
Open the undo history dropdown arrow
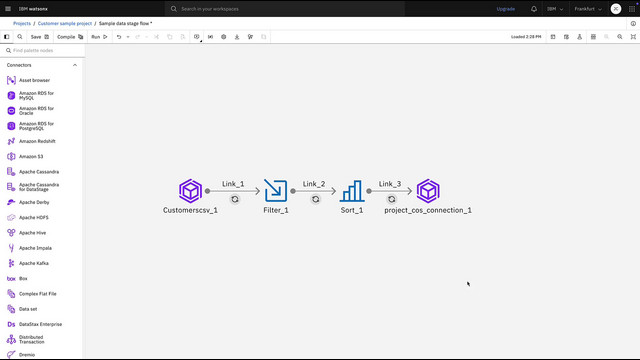[x=128, y=37]
